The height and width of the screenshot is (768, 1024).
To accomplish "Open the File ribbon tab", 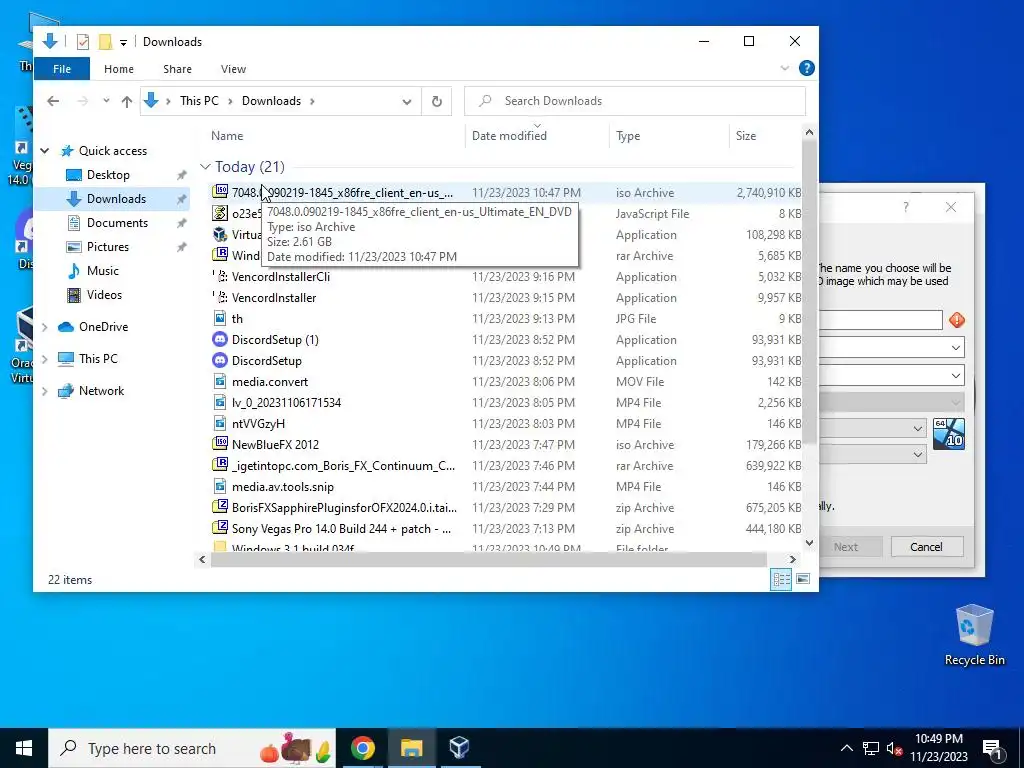I will [x=62, y=69].
